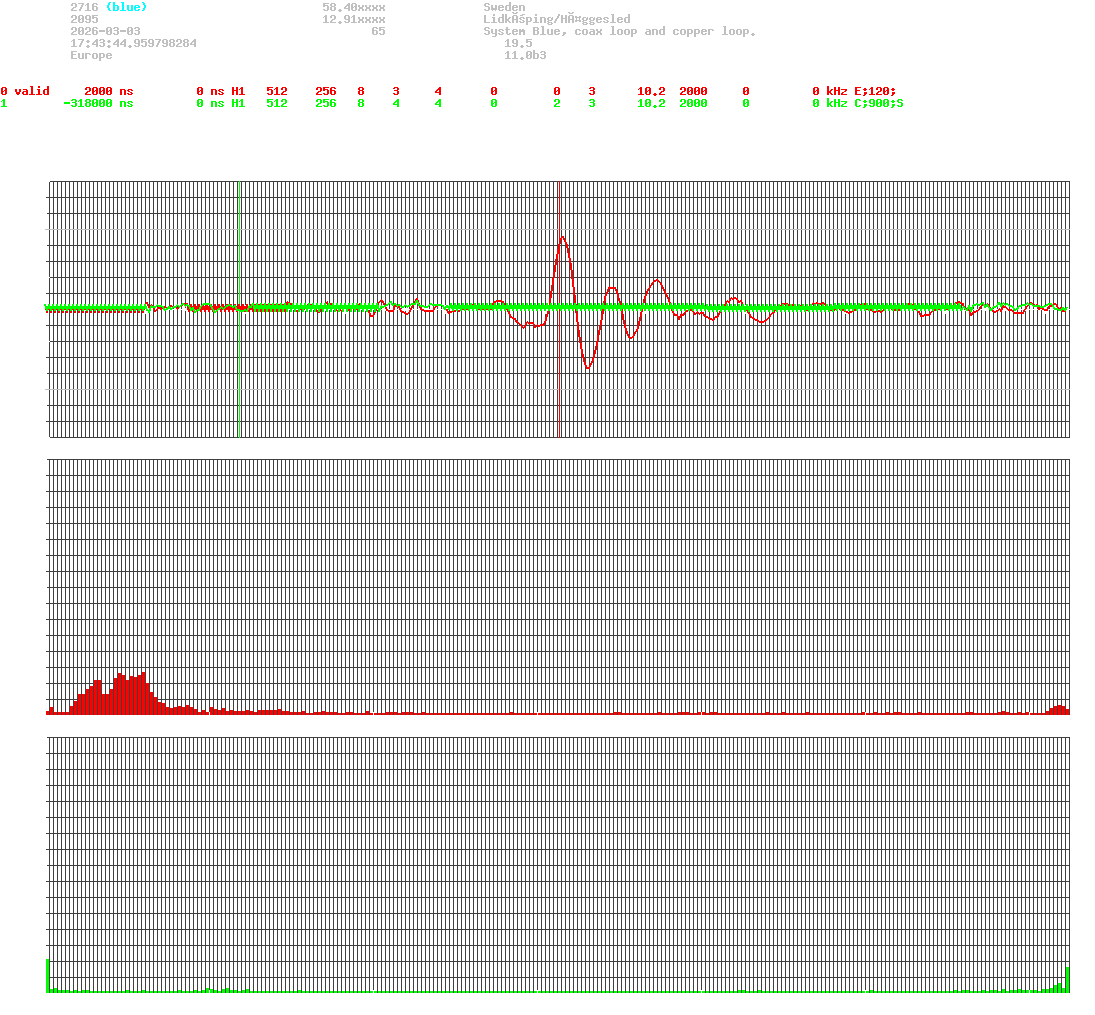Click the Filter-Corr value -318000 ns
The width and height of the screenshot is (1095, 1015).
coord(97,103)
